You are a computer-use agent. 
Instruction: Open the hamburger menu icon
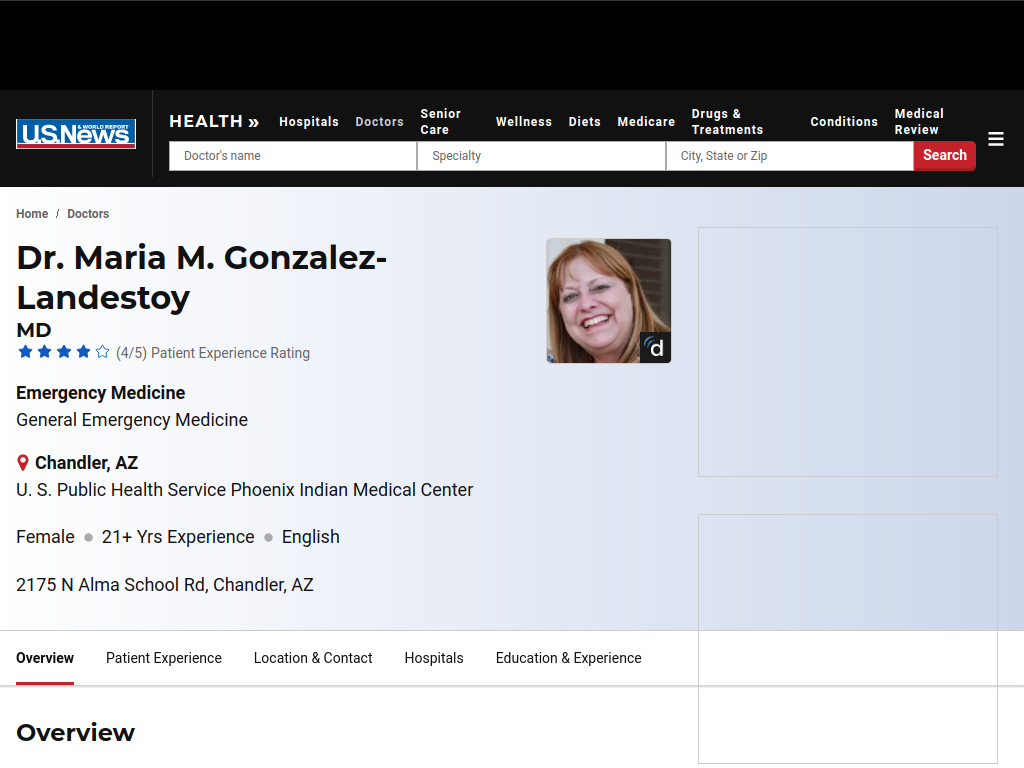[995, 139]
